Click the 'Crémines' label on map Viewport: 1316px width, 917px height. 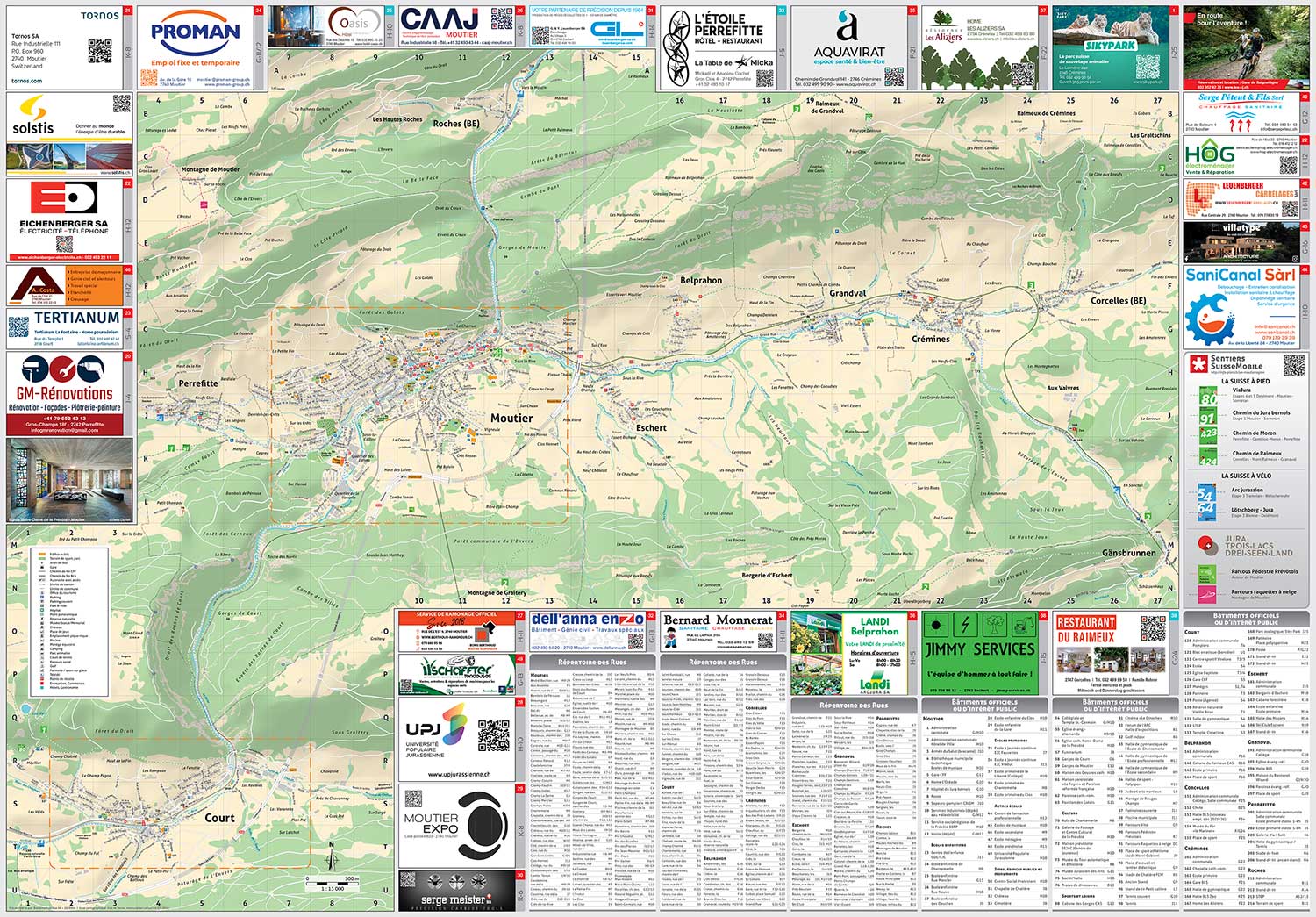click(x=931, y=339)
